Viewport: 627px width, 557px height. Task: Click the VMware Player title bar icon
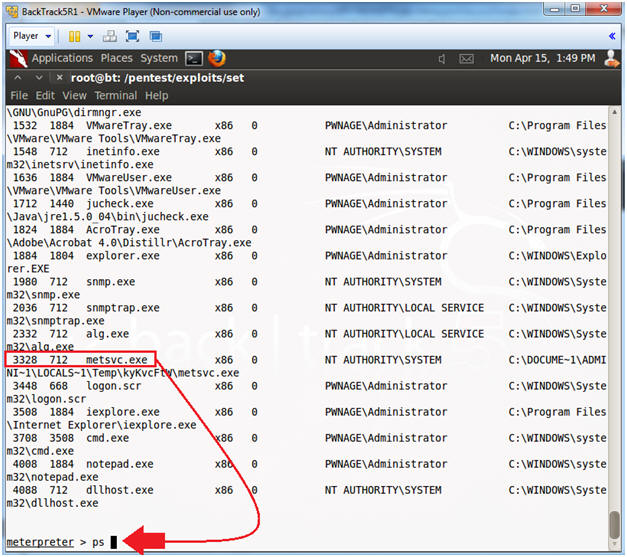tap(12, 12)
